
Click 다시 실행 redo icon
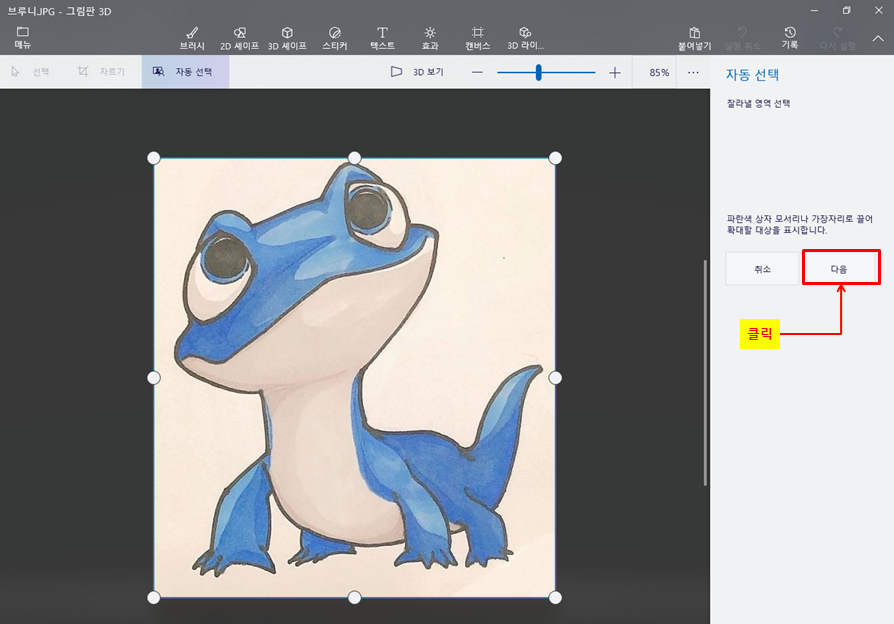coord(838,38)
